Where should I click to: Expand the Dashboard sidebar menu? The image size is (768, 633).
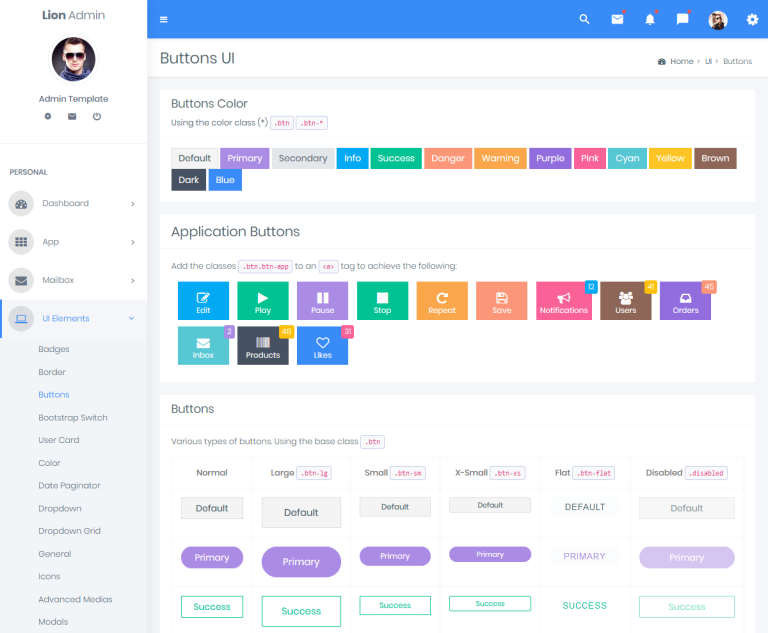(73, 203)
